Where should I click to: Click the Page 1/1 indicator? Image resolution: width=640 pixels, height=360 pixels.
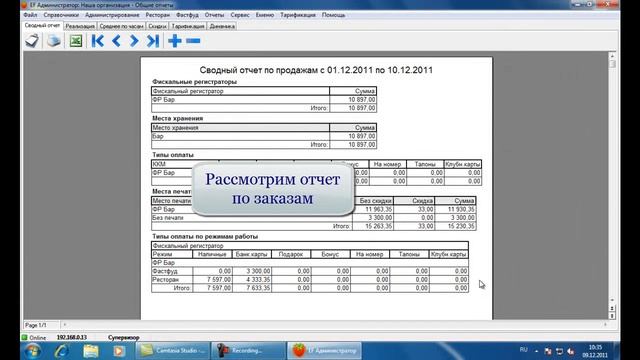(x=36, y=325)
